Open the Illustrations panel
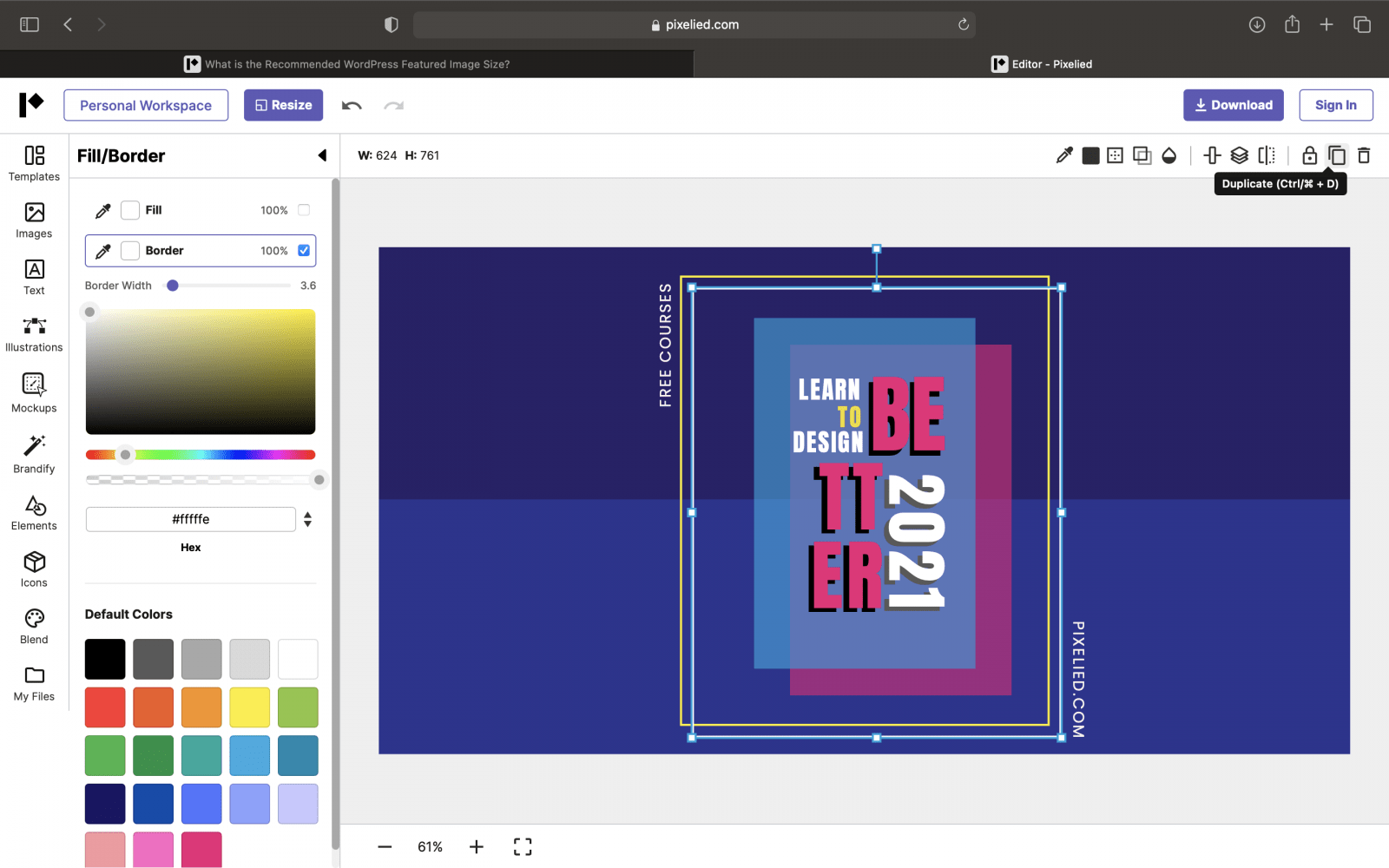This screenshot has width=1389, height=868. pos(34,332)
